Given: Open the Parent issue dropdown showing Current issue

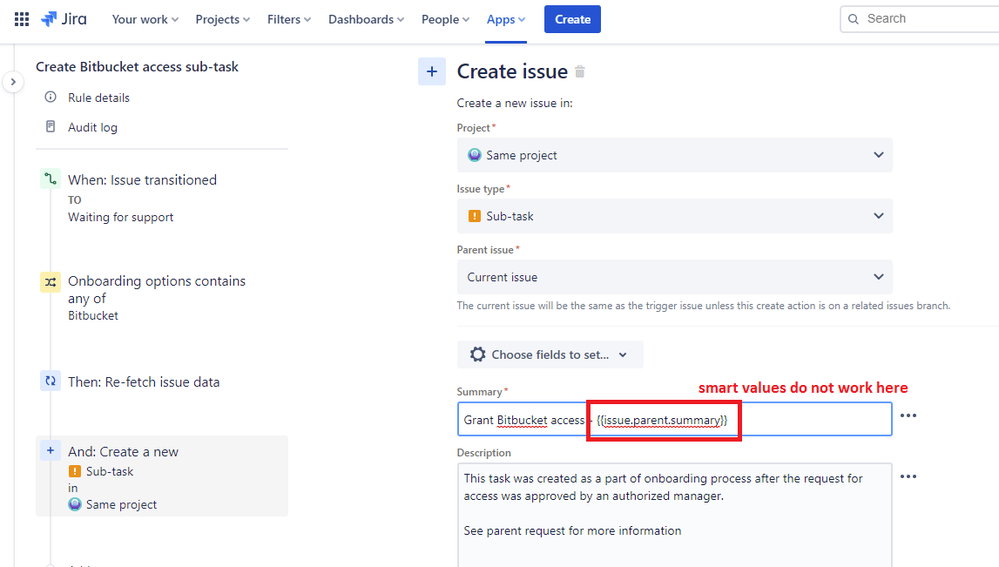Looking at the screenshot, I should point(674,277).
